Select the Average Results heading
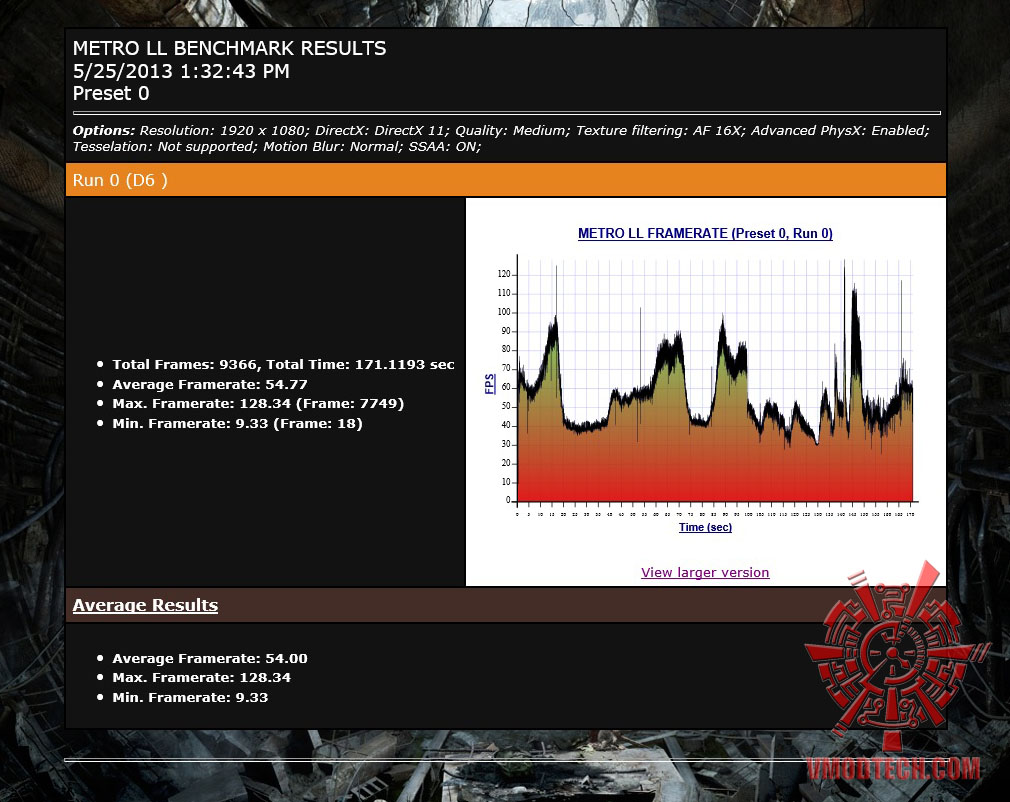 pyautogui.click(x=145, y=605)
